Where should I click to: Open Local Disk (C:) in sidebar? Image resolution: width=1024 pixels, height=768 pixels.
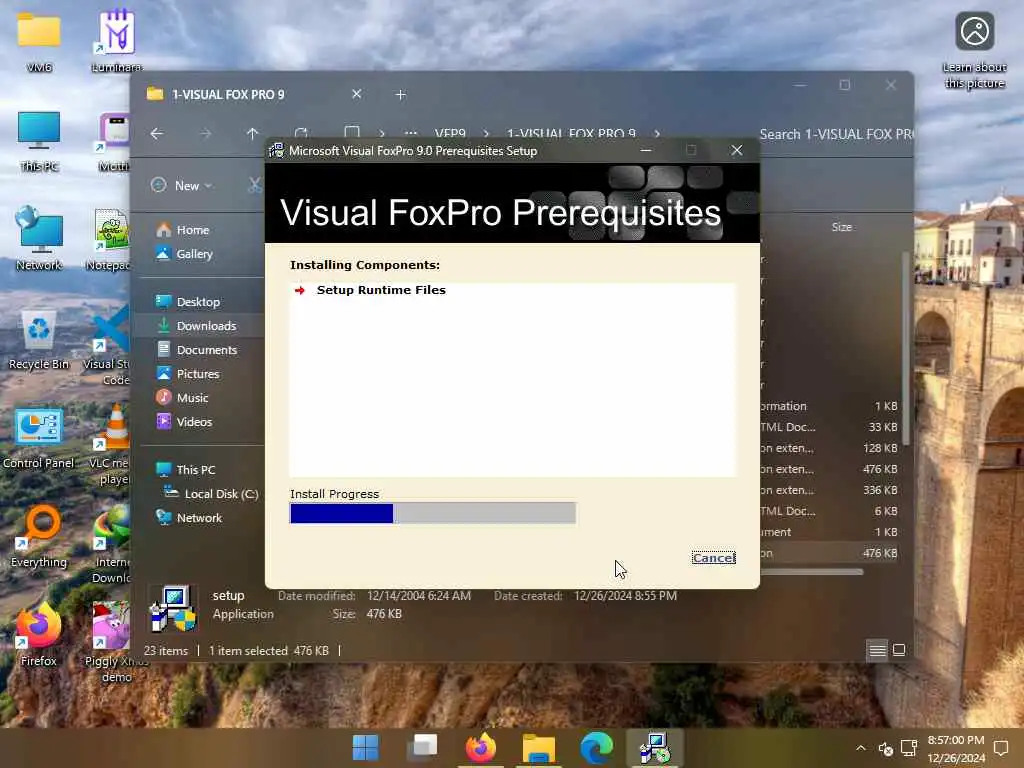pyautogui.click(x=211, y=494)
